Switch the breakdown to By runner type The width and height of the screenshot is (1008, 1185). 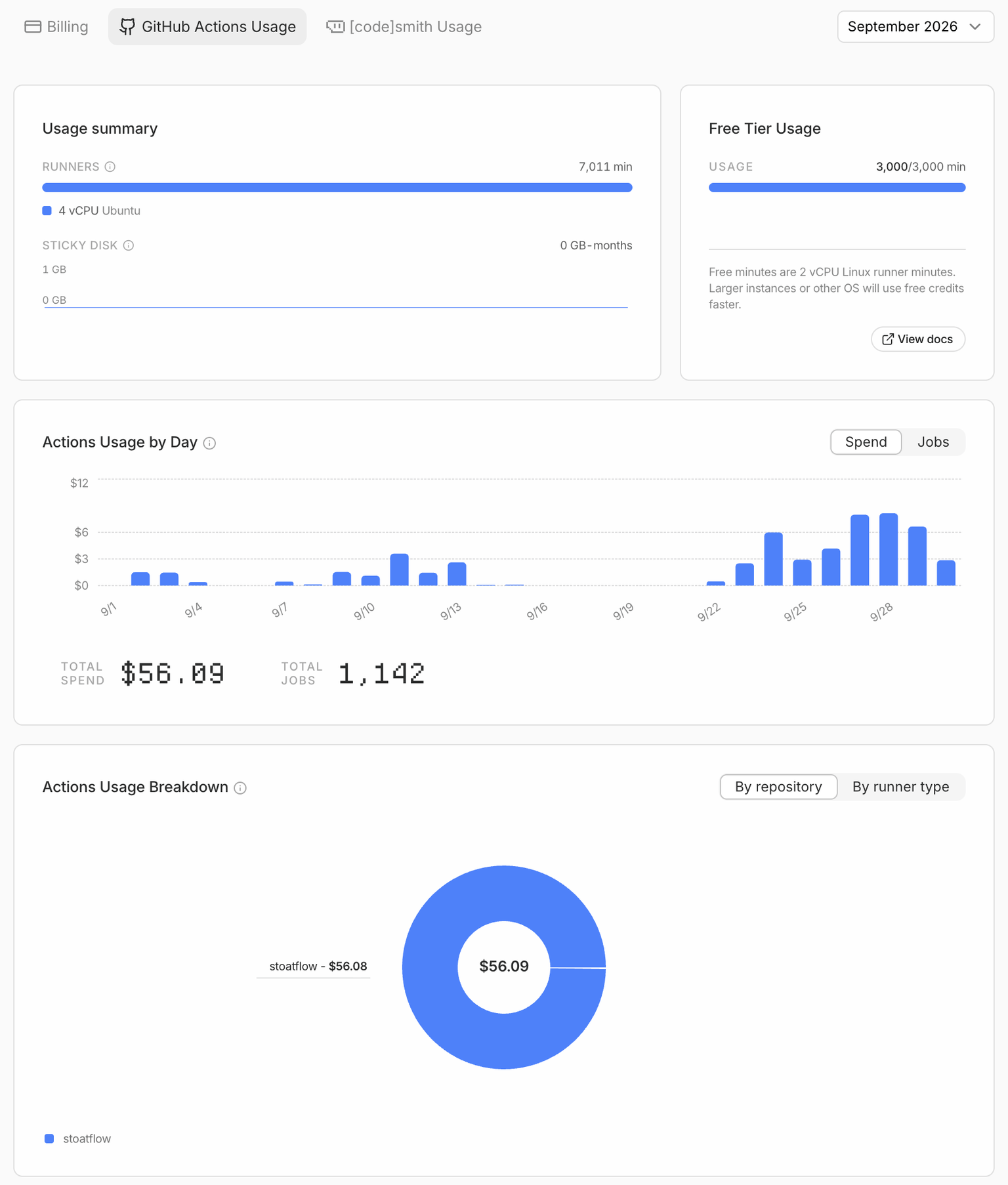pos(900,787)
